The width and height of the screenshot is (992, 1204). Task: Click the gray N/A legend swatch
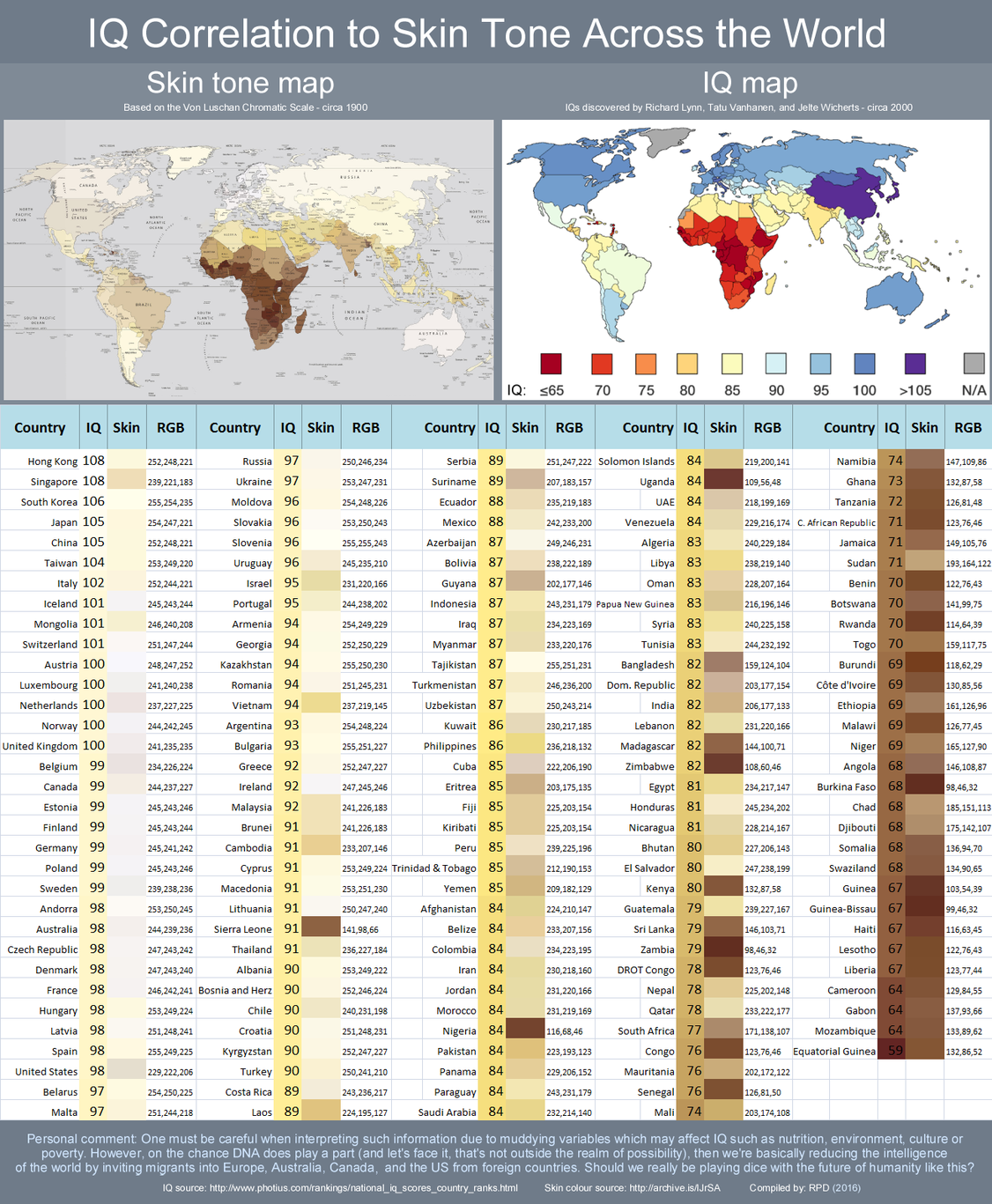[x=973, y=363]
